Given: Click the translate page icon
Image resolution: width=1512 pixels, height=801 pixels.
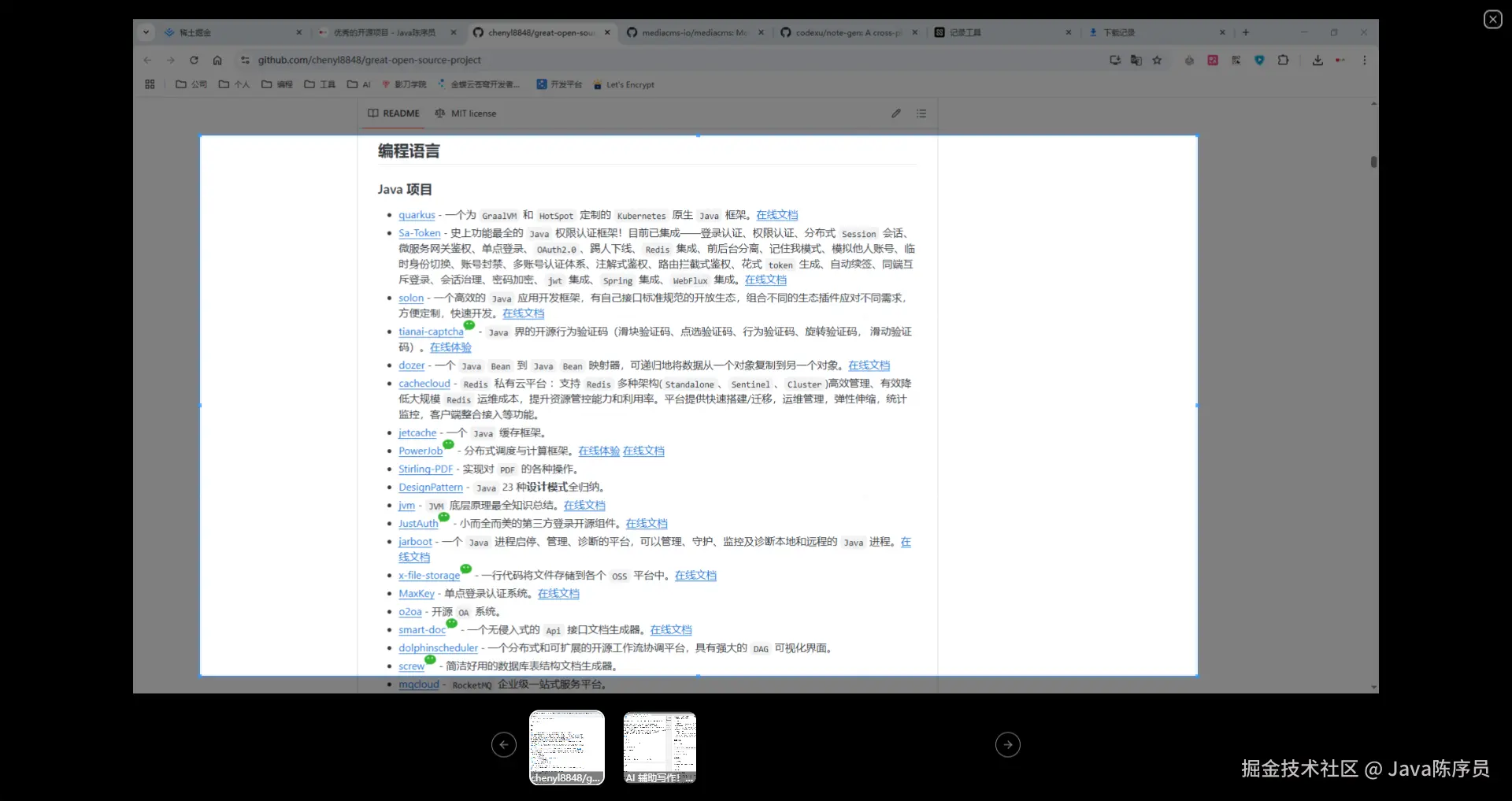Looking at the screenshot, I should (x=1136, y=60).
